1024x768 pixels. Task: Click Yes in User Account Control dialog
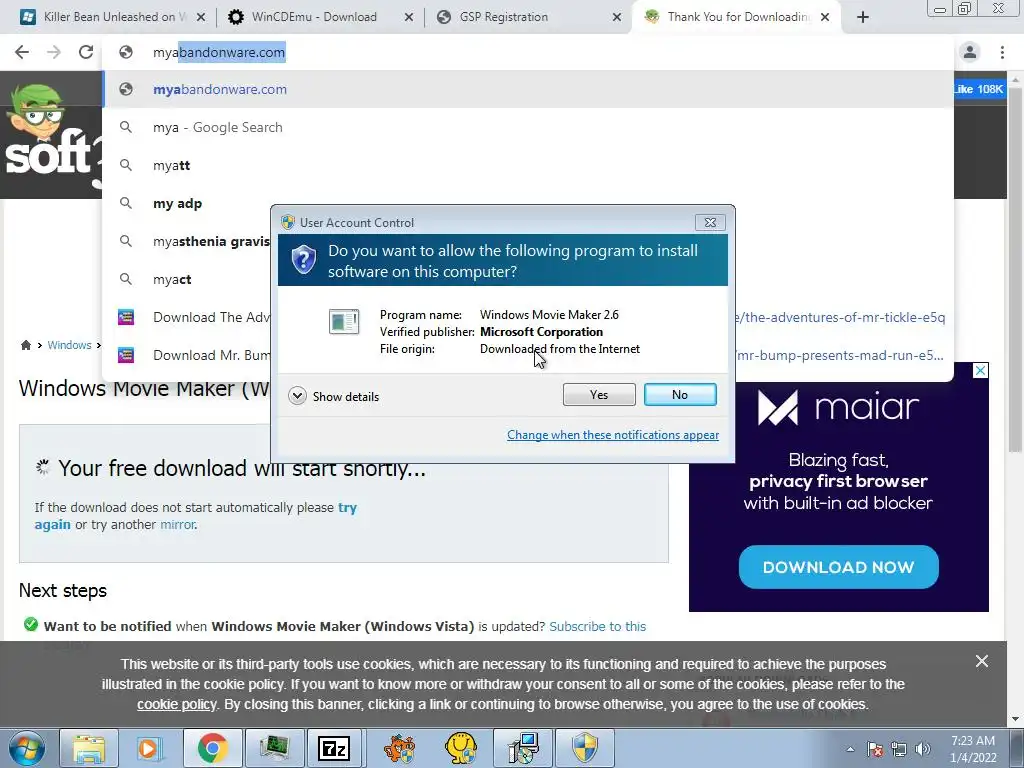[x=599, y=394]
